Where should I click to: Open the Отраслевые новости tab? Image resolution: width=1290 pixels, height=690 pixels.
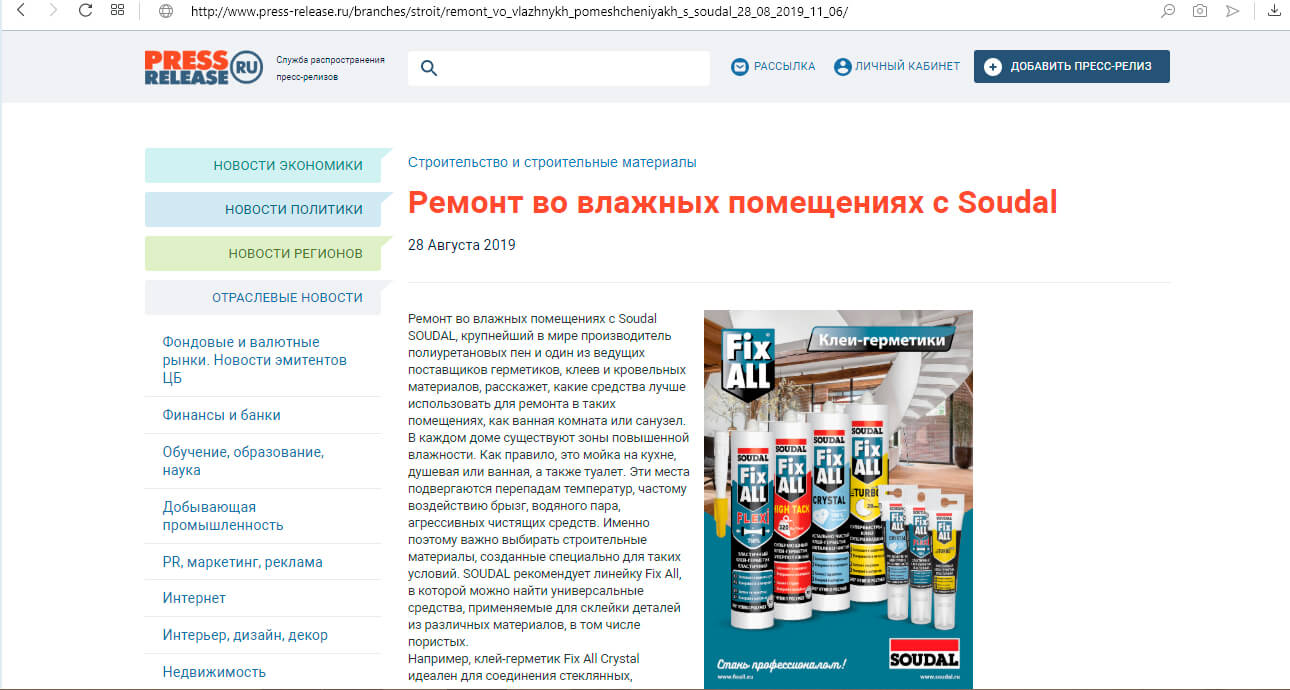[262, 297]
